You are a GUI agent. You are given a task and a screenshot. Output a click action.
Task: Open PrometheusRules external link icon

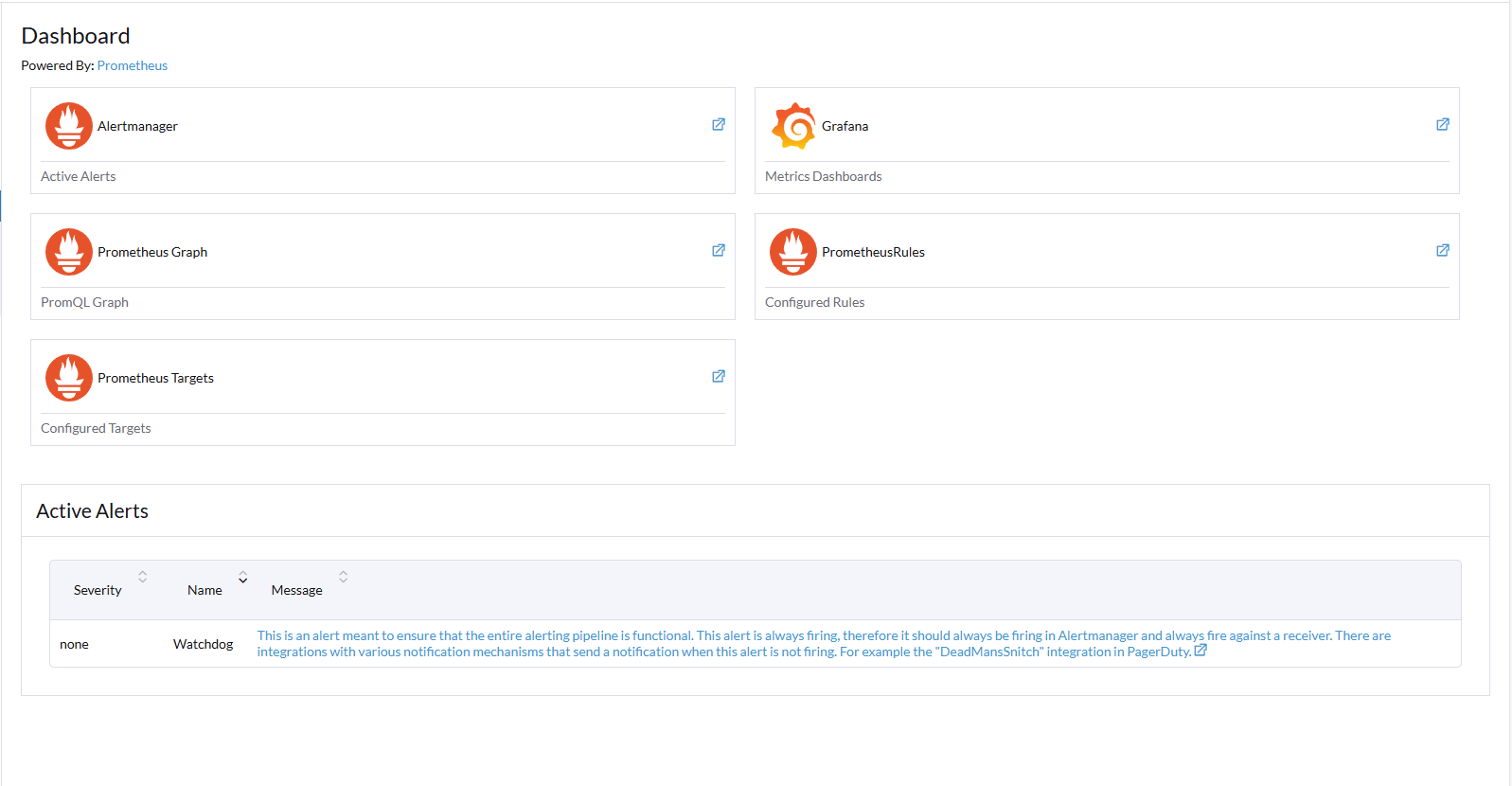[1443, 251]
